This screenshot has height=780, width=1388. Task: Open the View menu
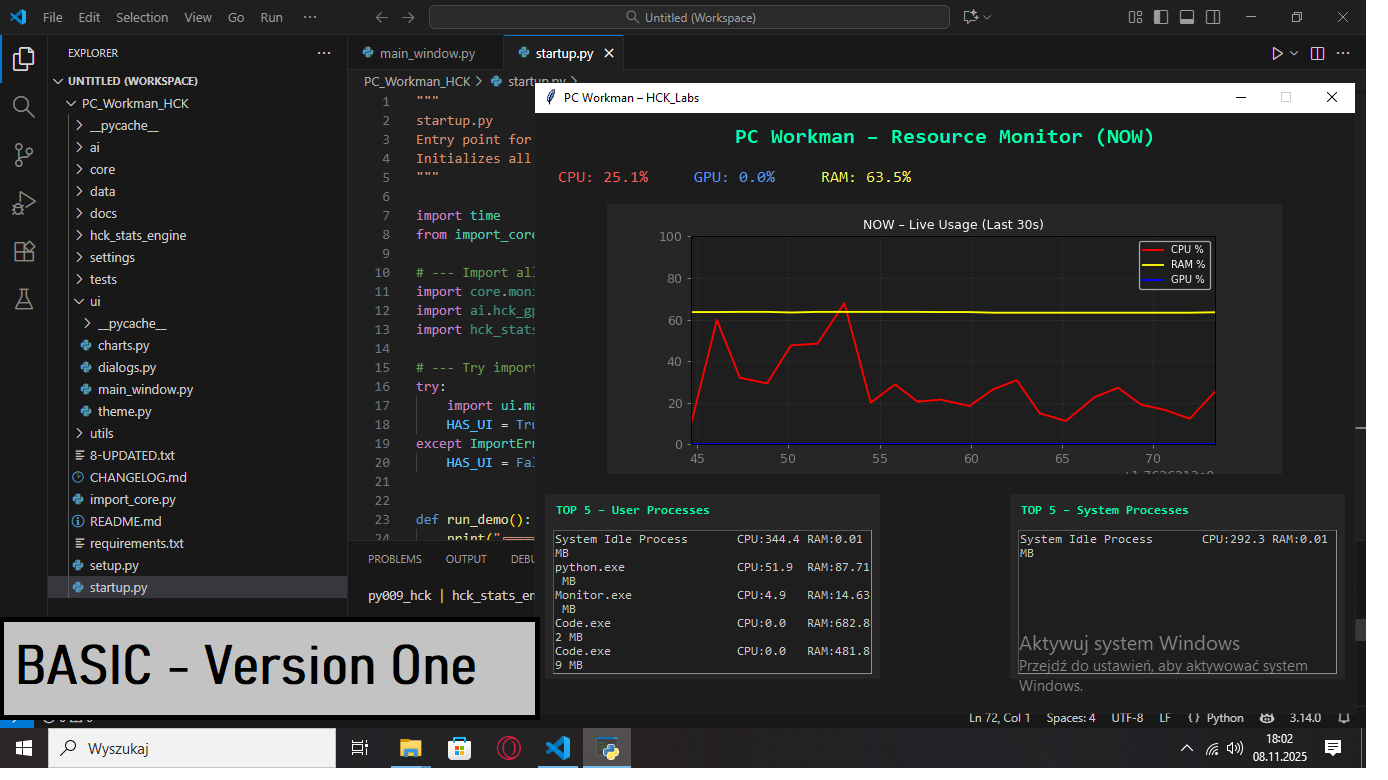197,16
